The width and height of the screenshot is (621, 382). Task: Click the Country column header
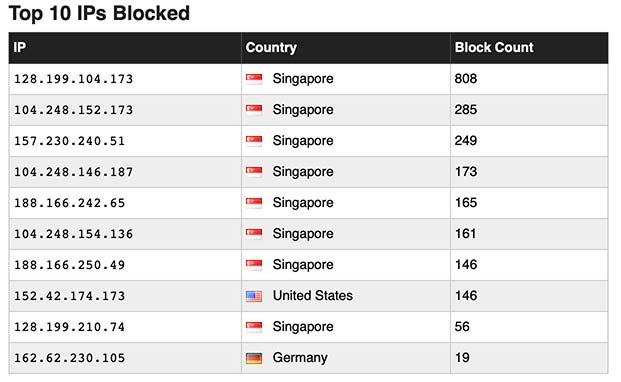click(271, 48)
